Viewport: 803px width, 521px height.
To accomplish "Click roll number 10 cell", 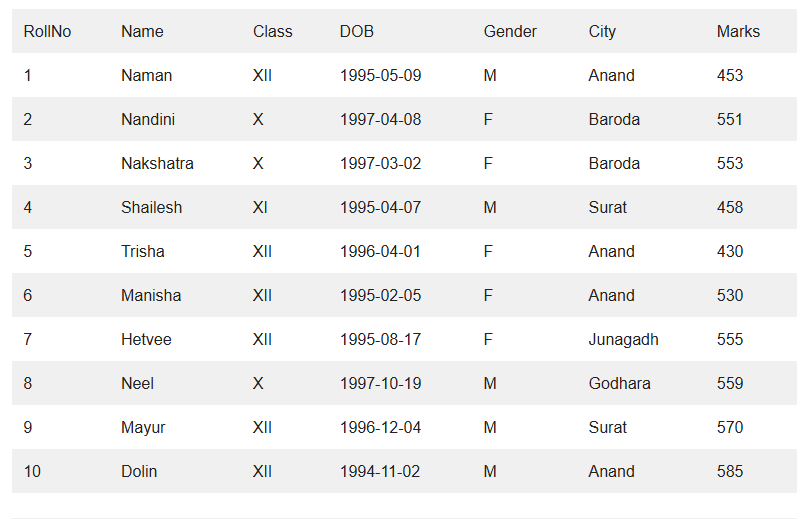I will [x=33, y=471].
